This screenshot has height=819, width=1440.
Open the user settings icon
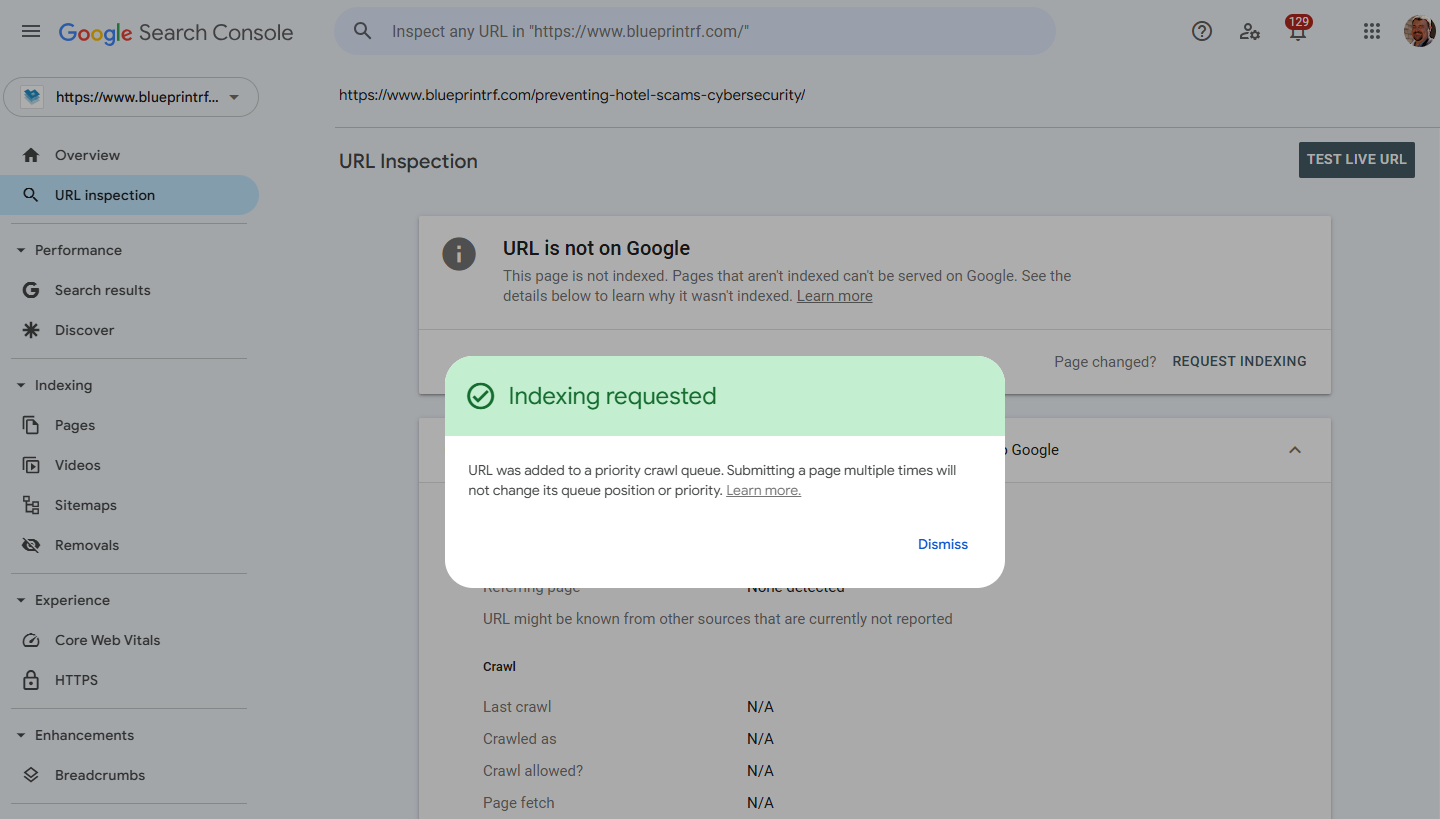(x=1250, y=32)
